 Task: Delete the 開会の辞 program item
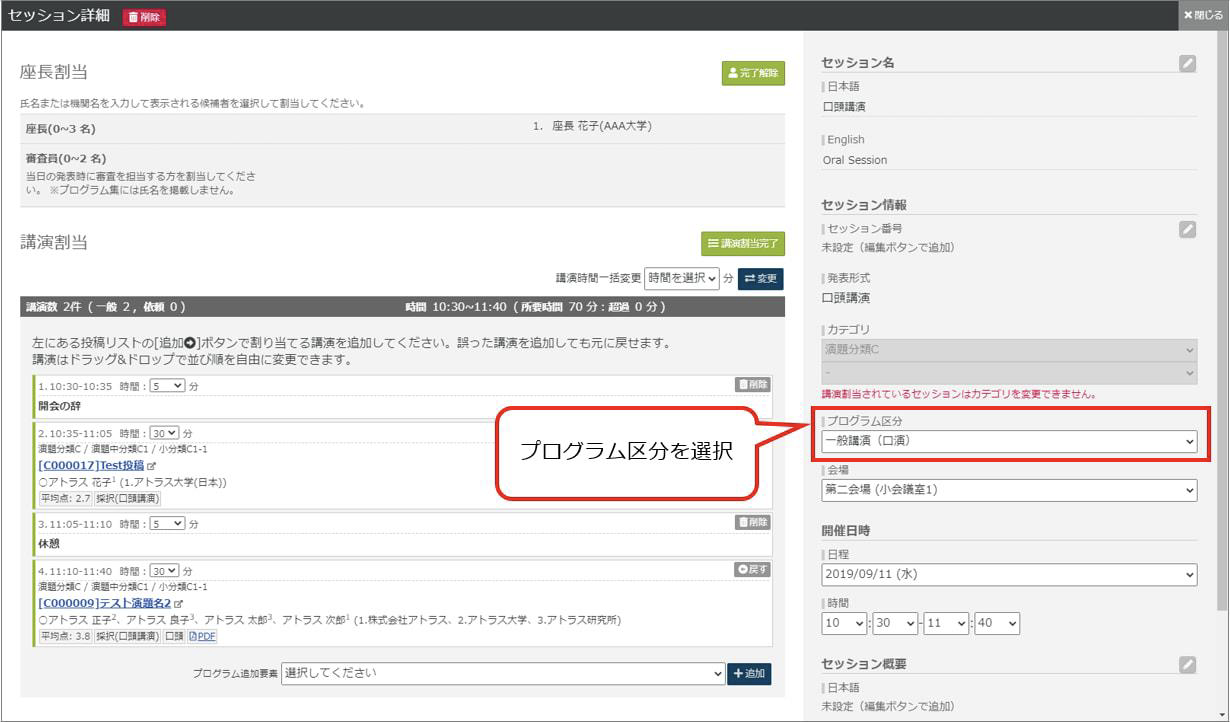pos(753,384)
